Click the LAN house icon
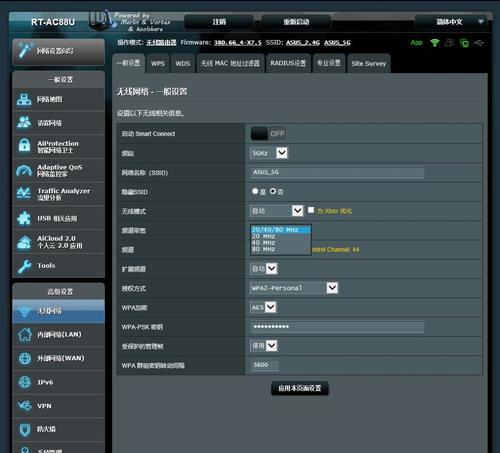500x453 pixels. [25, 335]
